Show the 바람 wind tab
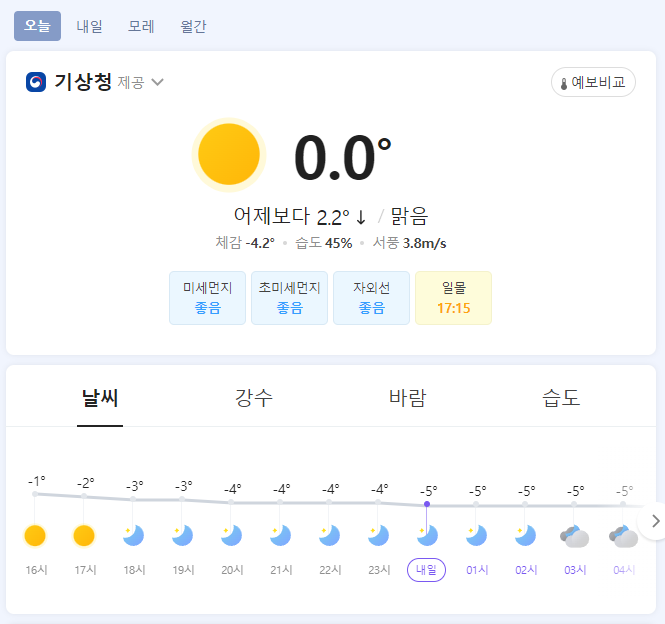Screen dimensions: 665x624 [x=407, y=398]
